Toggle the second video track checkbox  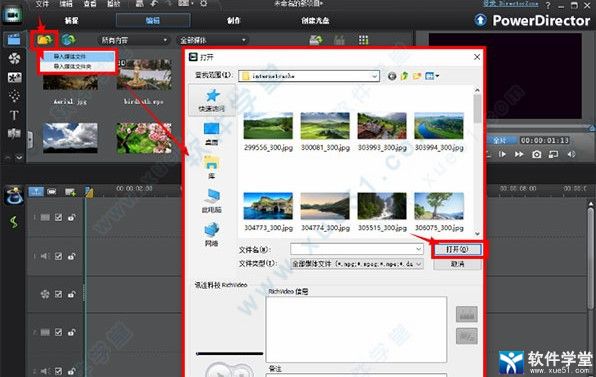pos(58,332)
